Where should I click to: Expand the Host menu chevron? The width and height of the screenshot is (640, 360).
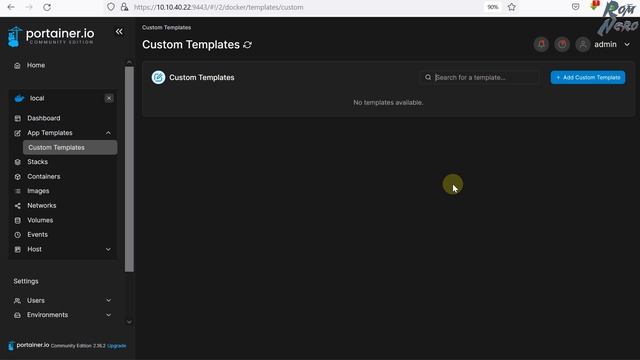108,249
